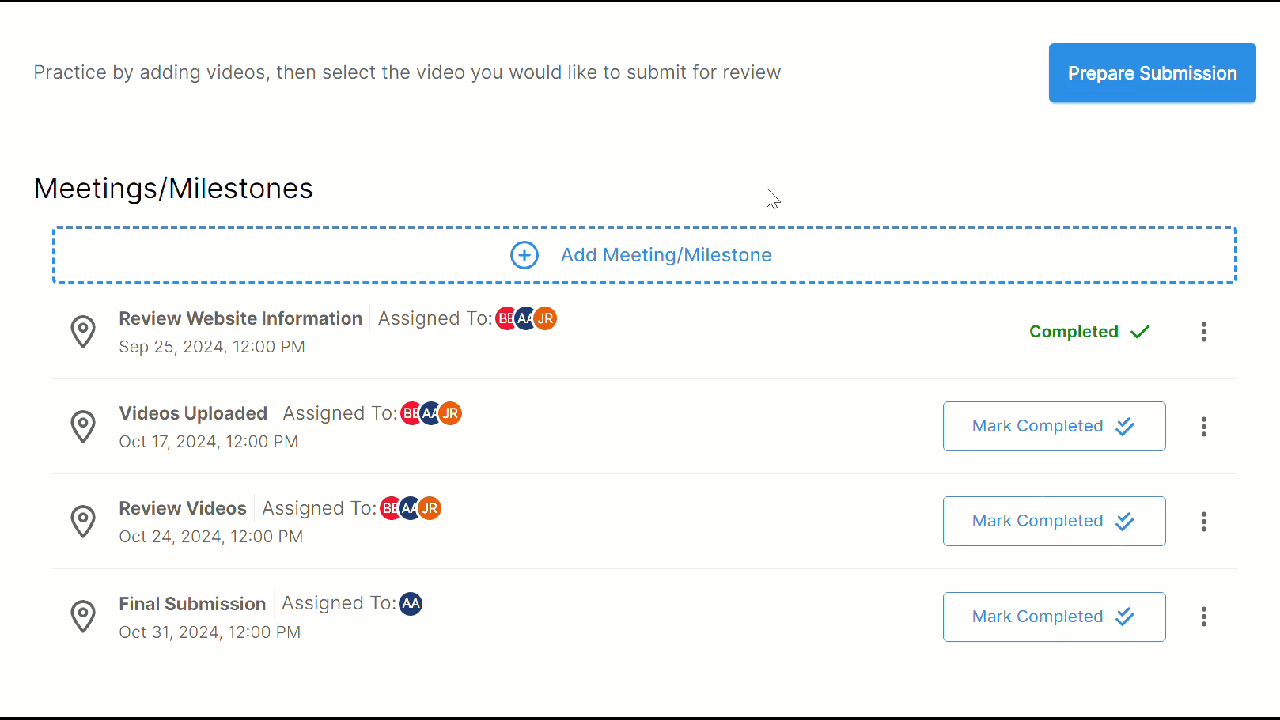Click the double-check icon on Videos Uploaded button

coord(1124,426)
